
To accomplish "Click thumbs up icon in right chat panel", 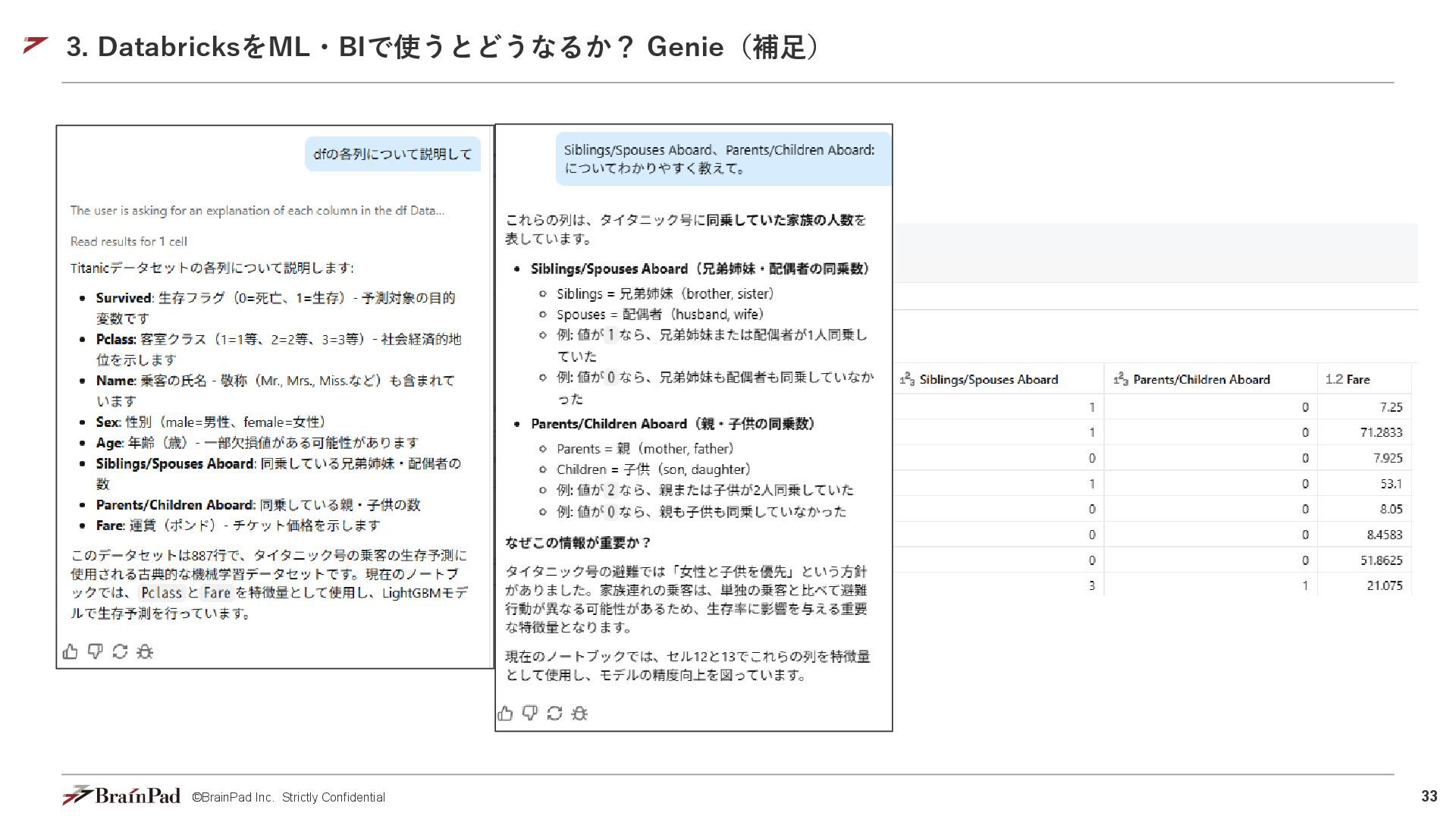I will 506,713.
